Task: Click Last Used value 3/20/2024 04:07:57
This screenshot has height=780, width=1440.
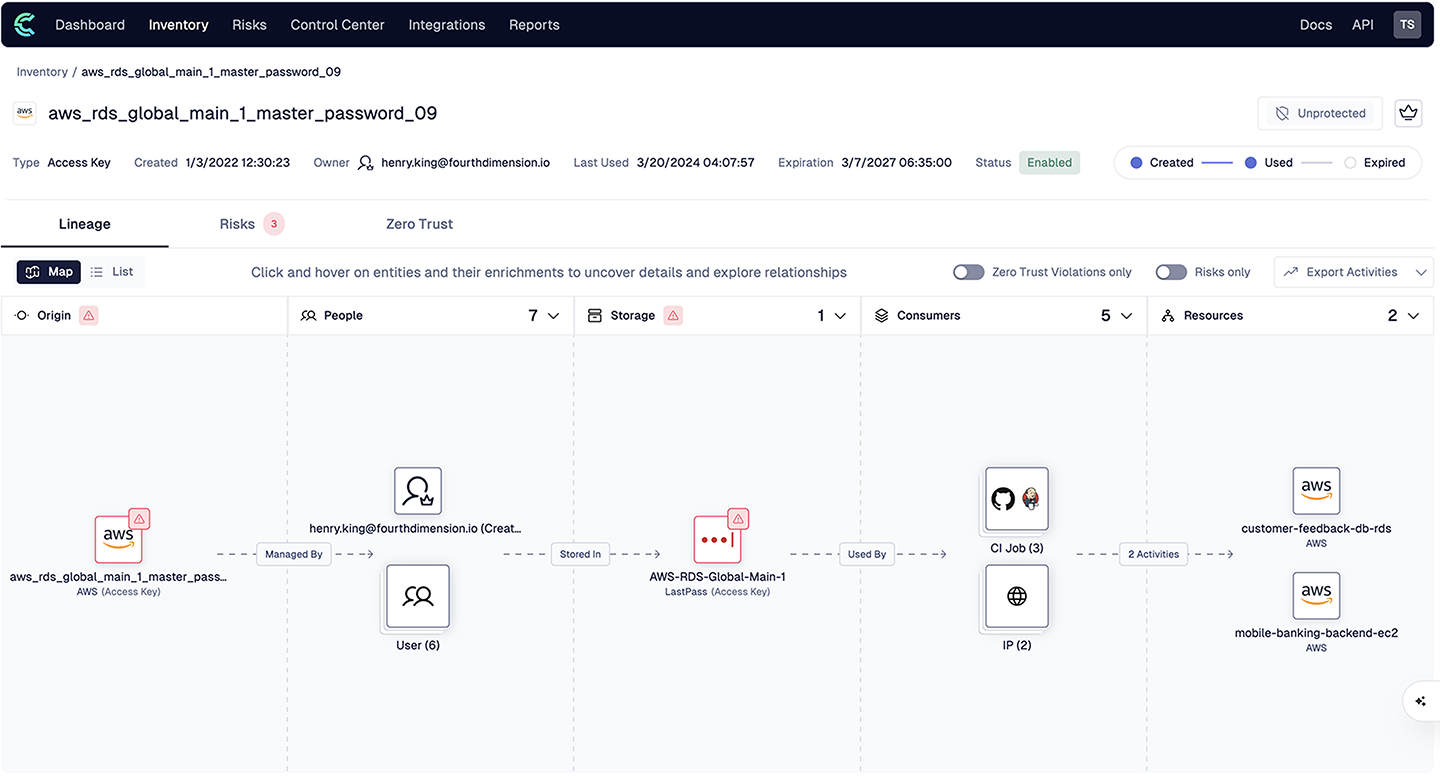Action: pyautogui.click(x=695, y=163)
